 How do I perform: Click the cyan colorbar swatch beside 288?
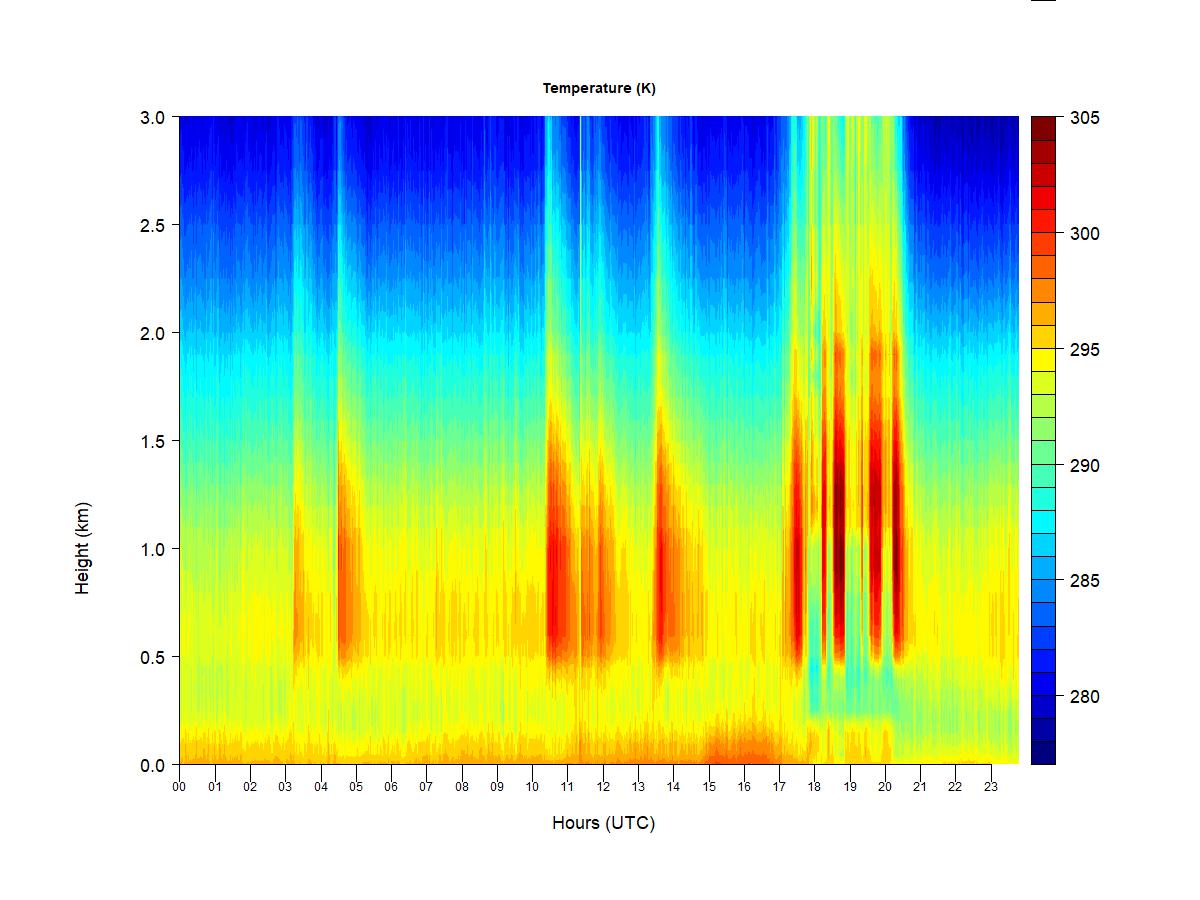pos(1043,522)
